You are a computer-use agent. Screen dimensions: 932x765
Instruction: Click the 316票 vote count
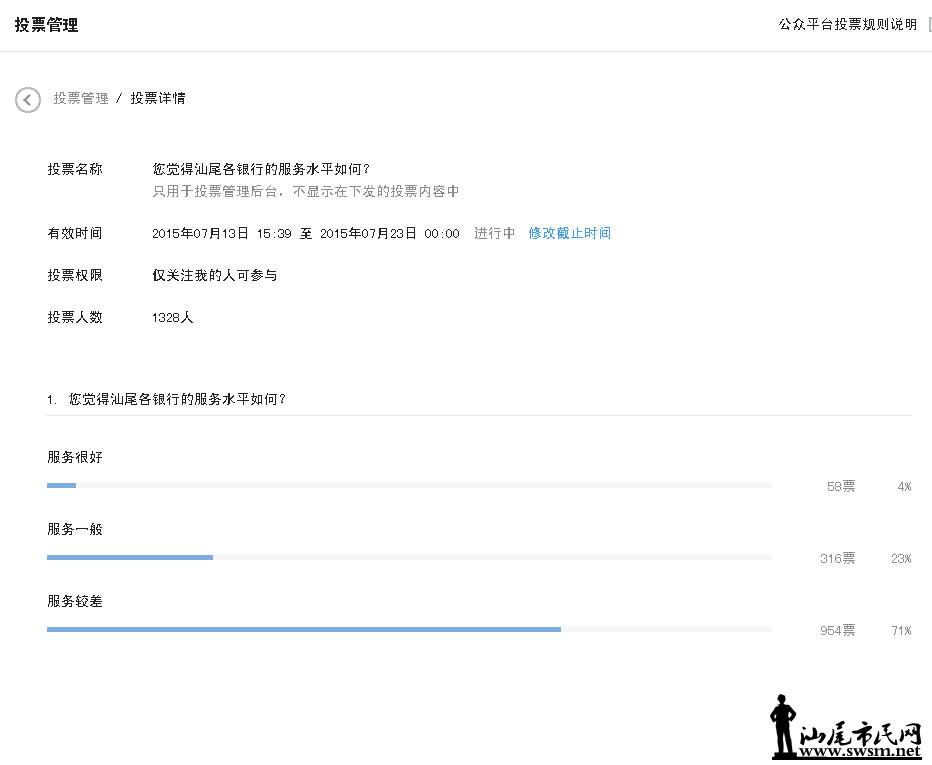click(x=836, y=558)
